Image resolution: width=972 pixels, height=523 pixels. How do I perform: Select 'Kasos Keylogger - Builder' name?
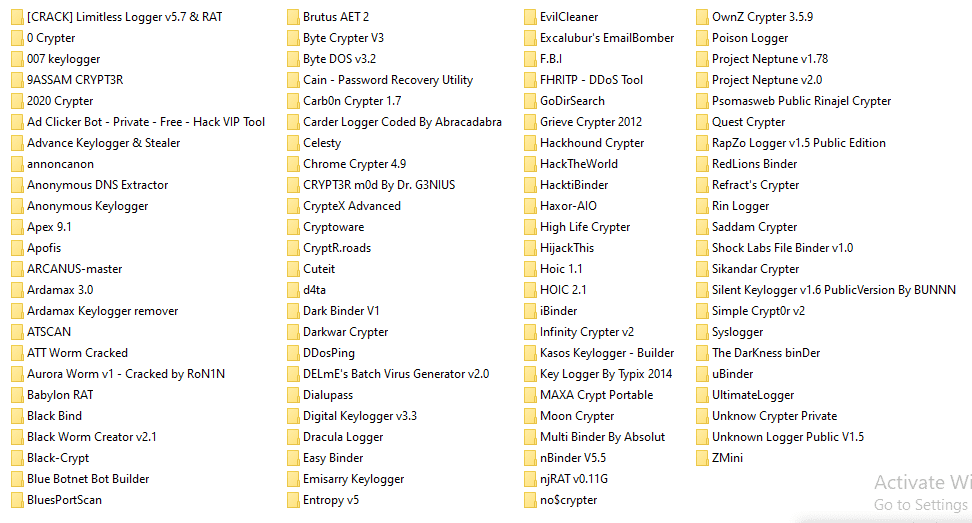coord(607,353)
